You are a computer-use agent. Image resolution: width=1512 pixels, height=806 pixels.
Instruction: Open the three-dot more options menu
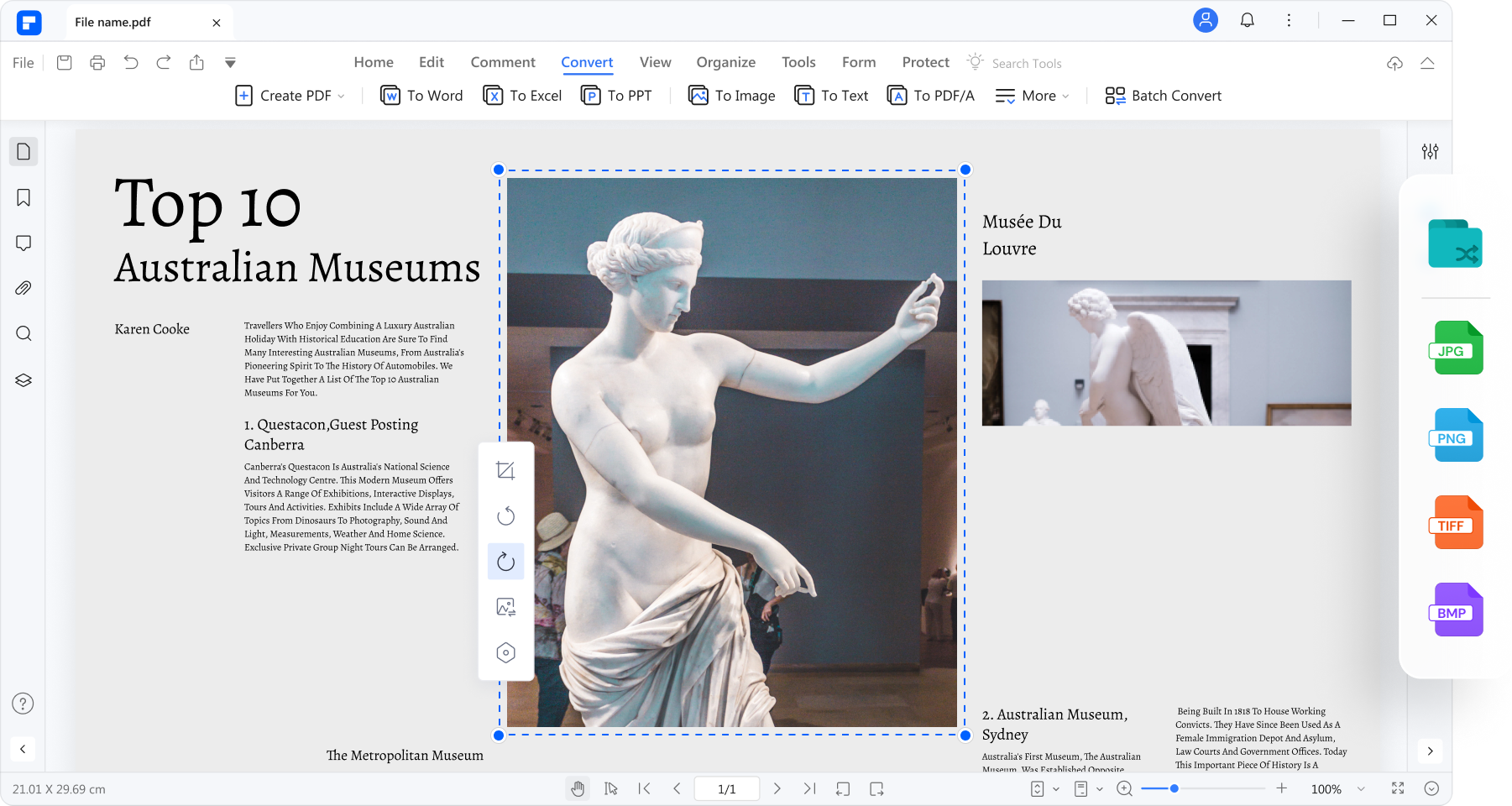tap(1289, 20)
